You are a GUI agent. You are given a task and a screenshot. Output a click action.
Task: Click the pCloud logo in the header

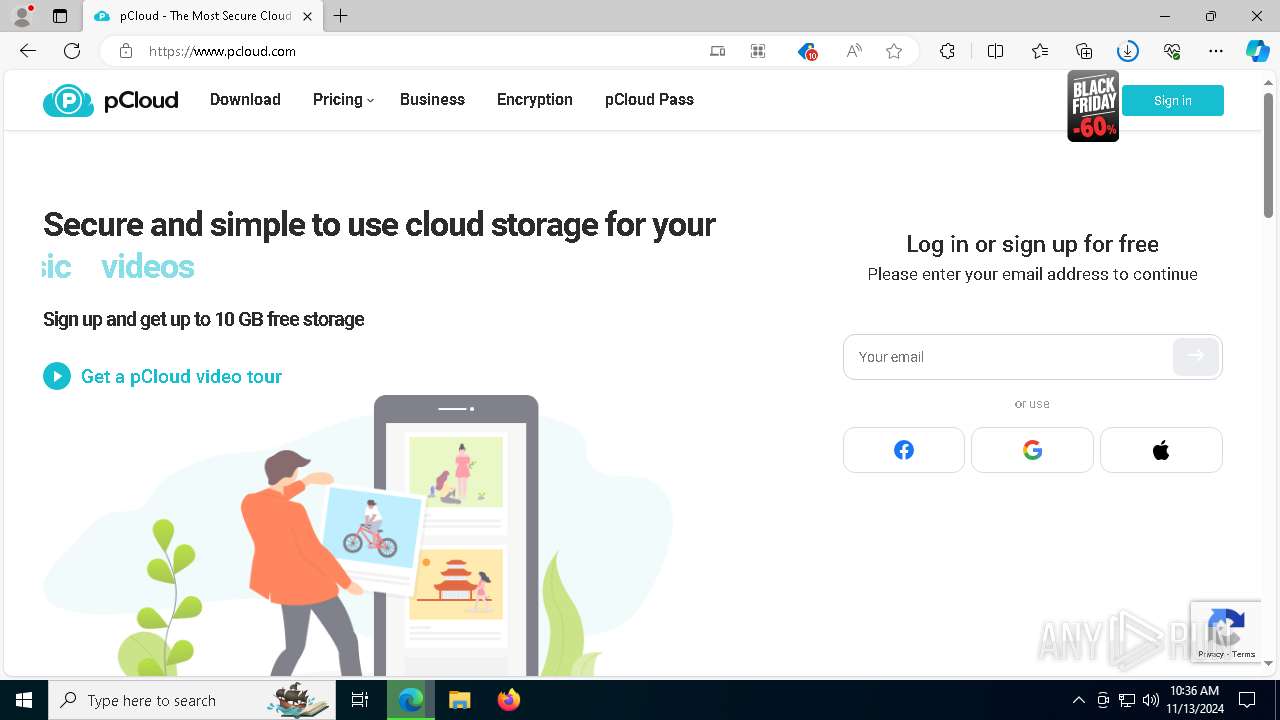tap(110, 100)
